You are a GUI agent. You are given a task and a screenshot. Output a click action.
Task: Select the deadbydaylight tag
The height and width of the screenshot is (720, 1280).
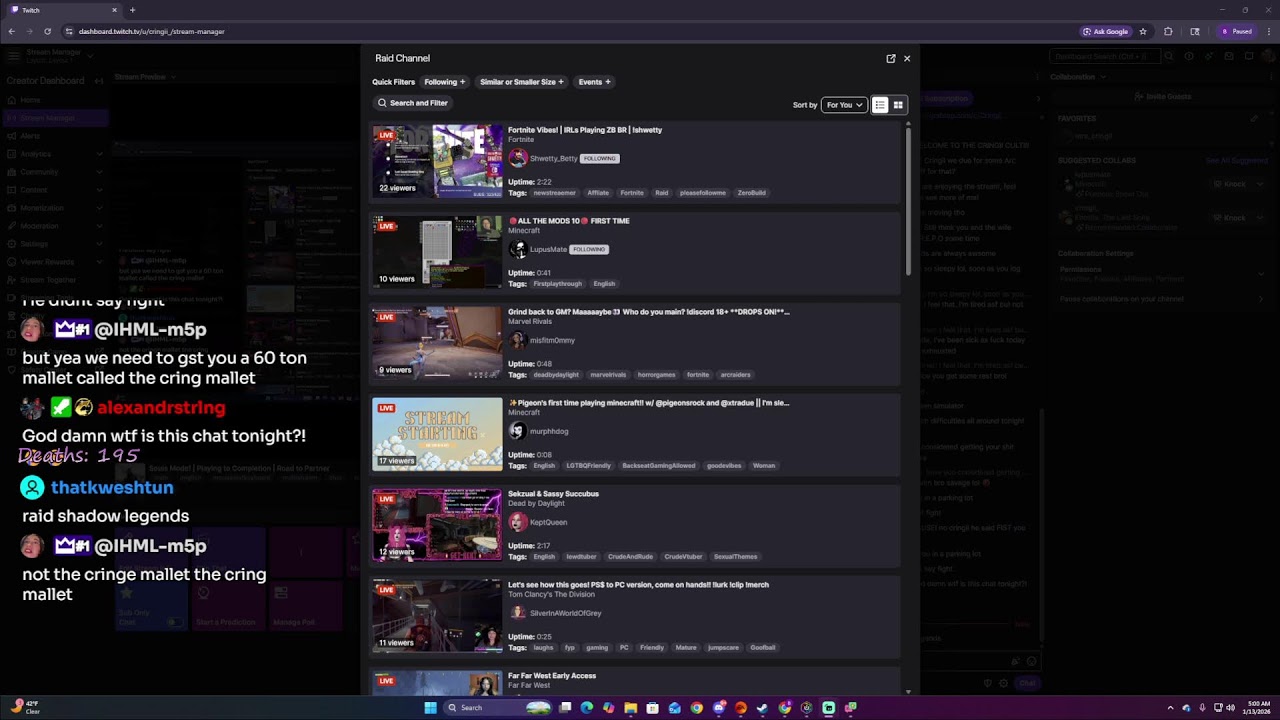click(556, 375)
